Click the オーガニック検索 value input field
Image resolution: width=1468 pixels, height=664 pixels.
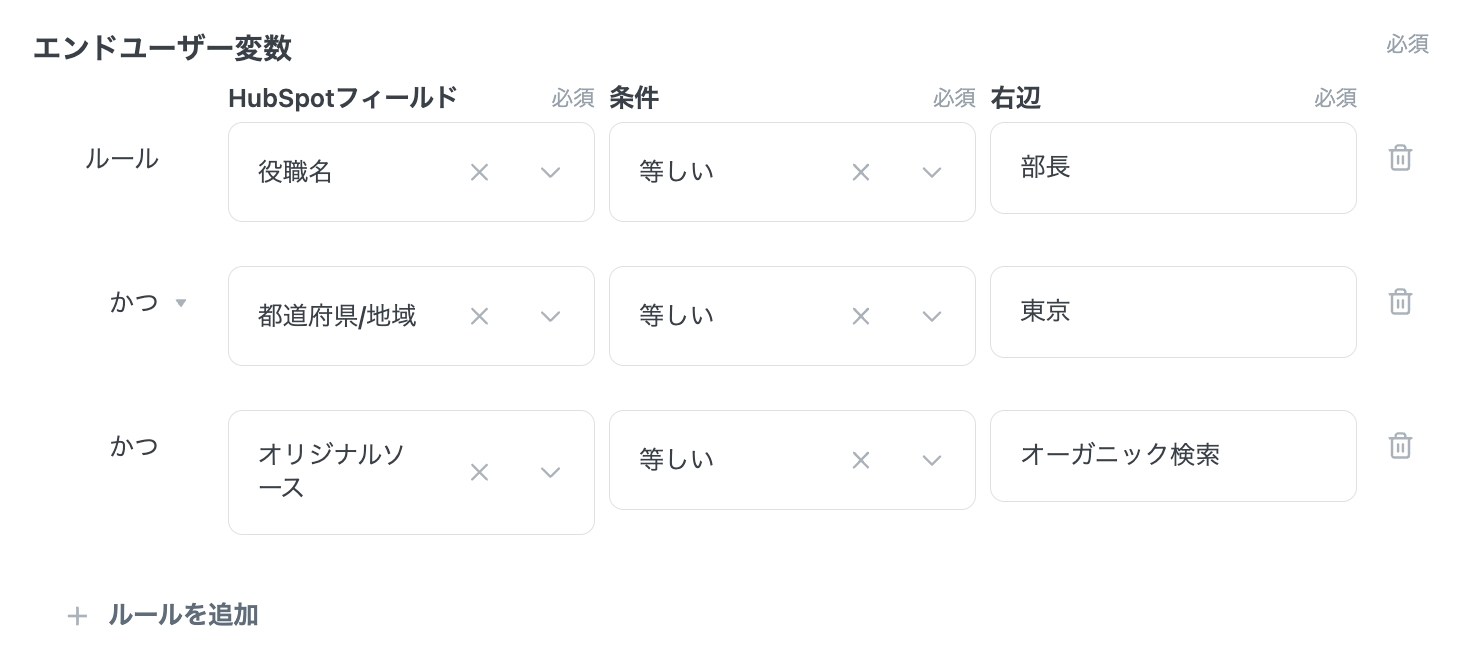[x=1172, y=456]
